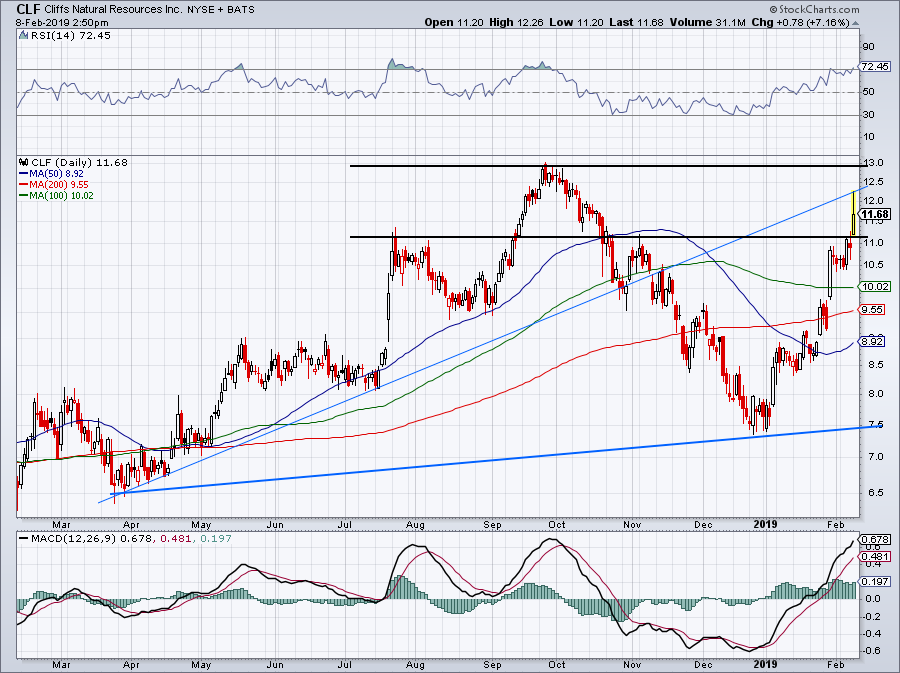
Task: Click the 12.5 price axis label
Action: (x=872, y=182)
